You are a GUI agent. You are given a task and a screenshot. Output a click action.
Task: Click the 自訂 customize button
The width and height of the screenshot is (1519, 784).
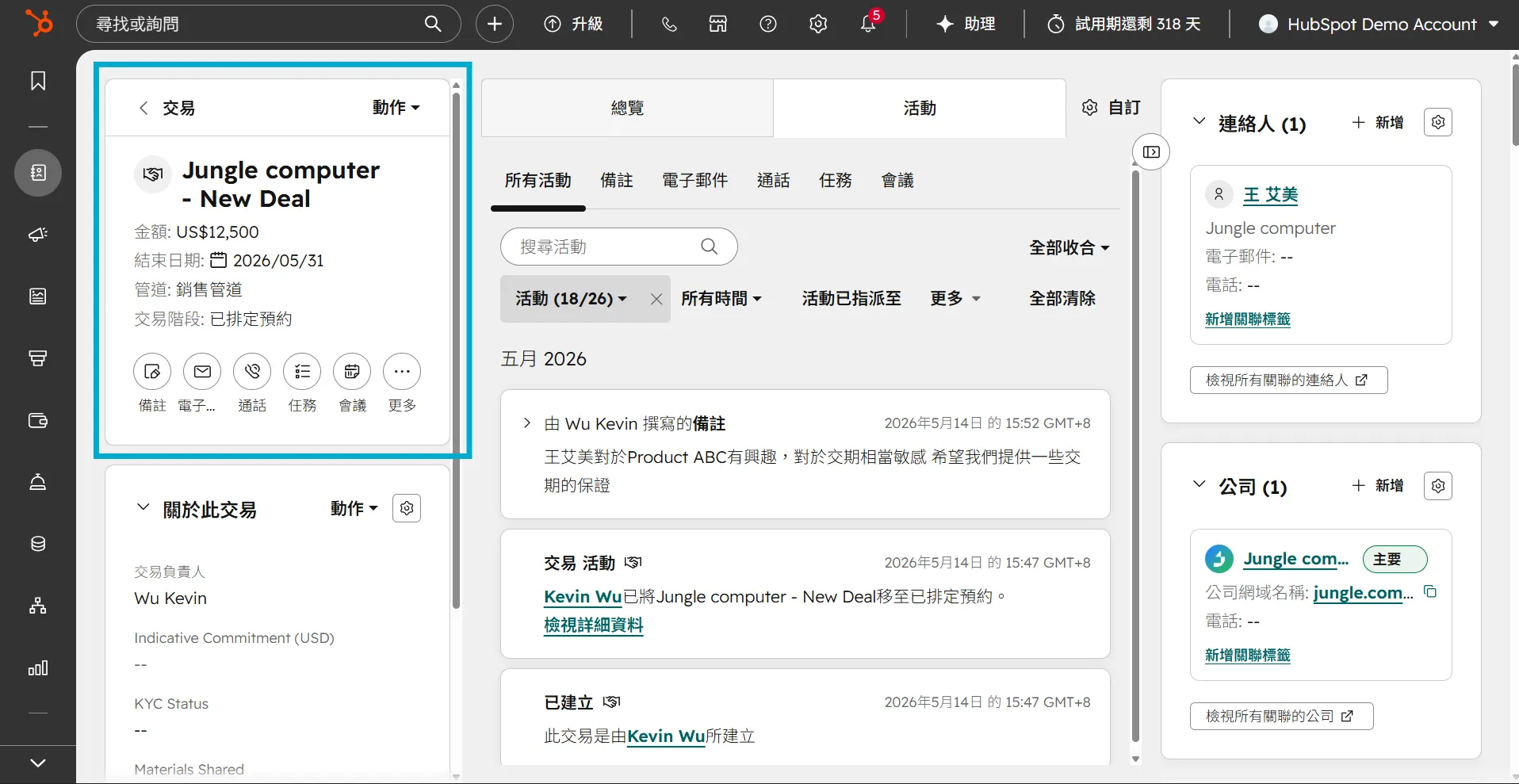1111,107
